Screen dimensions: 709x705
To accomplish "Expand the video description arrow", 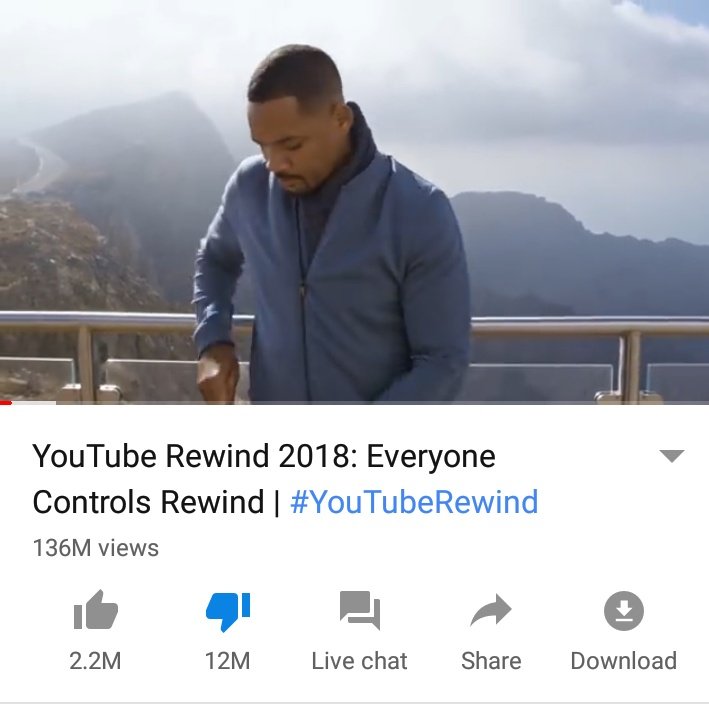I will pos(672,456).
